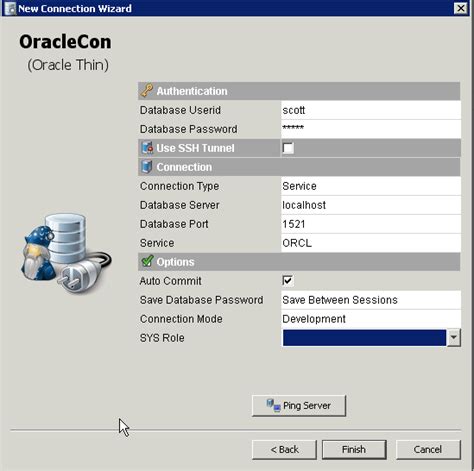Click the window icon in title bar
Viewport: 474px width, 471px height.
pyautogui.click(x=10, y=8)
